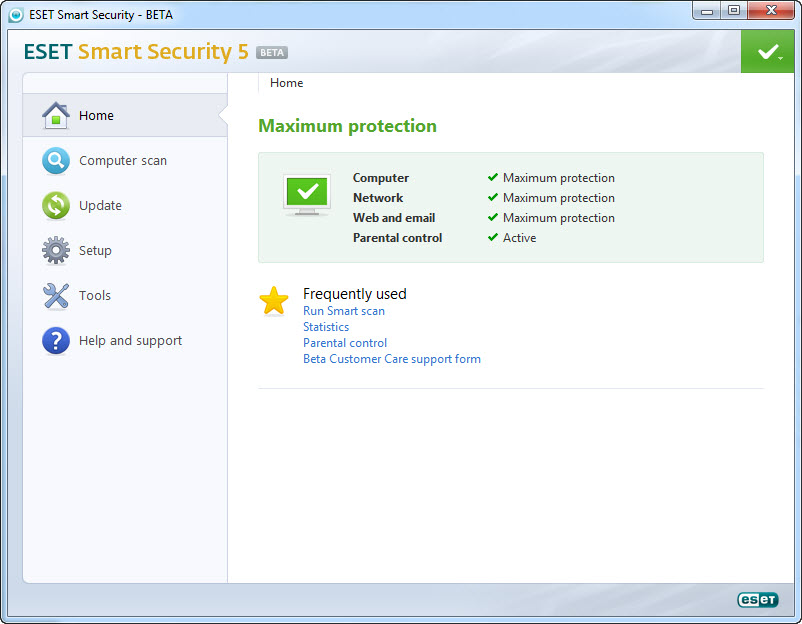Open the green checkmark status dropdown
This screenshot has height=624, width=802.
coord(768,52)
